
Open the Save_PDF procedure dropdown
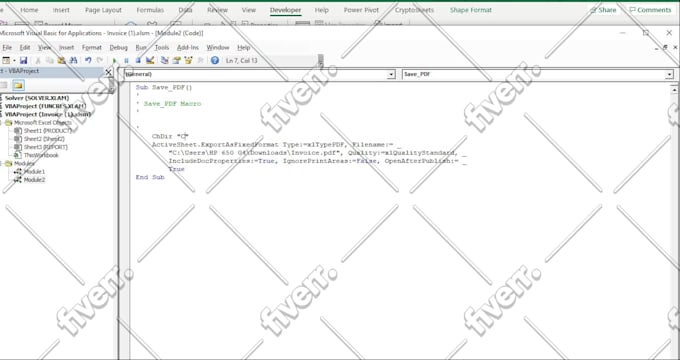[x=669, y=75]
